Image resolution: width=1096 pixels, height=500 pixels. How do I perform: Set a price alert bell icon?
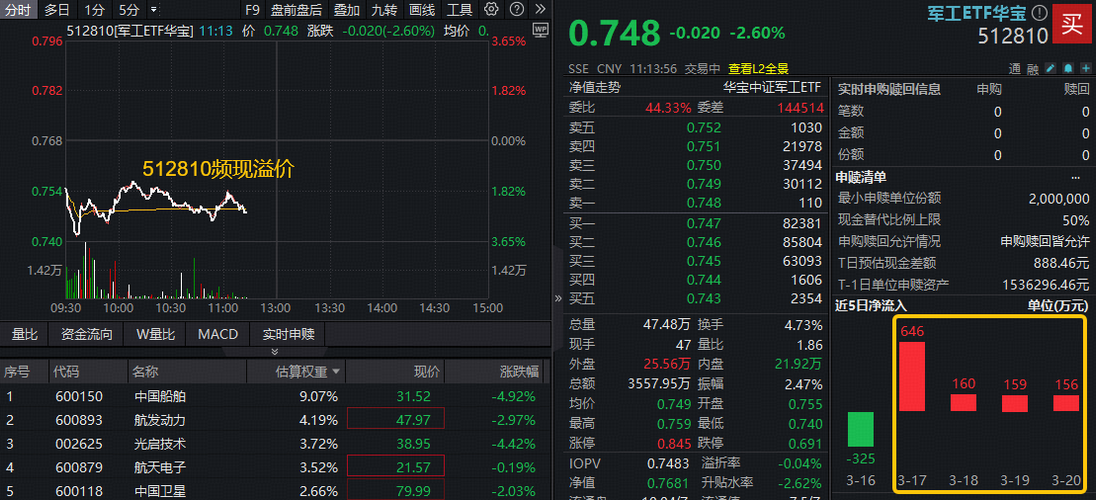coord(1066,69)
